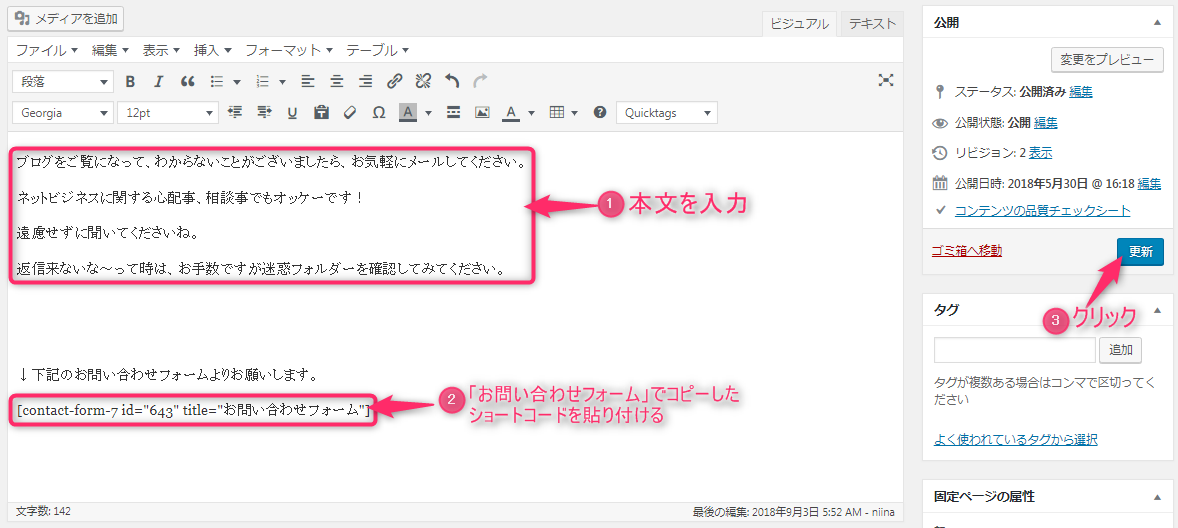This screenshot has height=528, width=1178.
Task: Edit the 公開状態 visibility link
Action: coord(1046,122)
